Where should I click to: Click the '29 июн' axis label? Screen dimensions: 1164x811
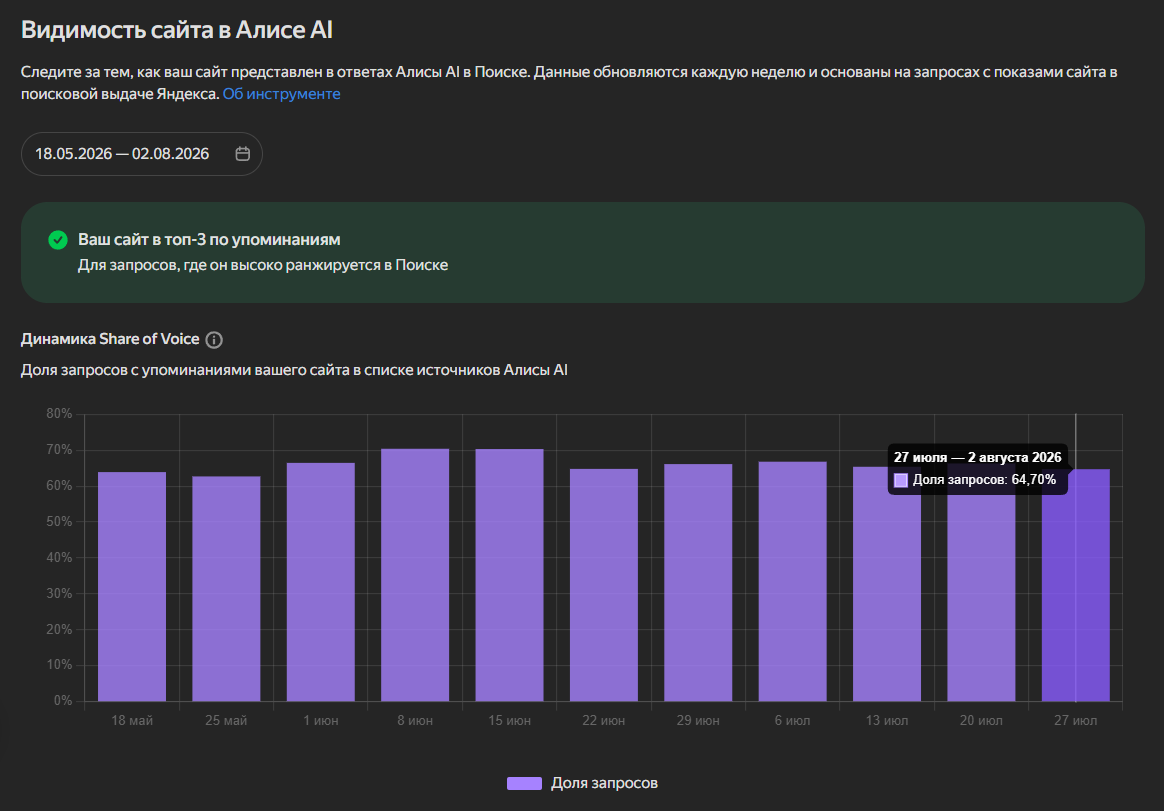coord(698,720)
